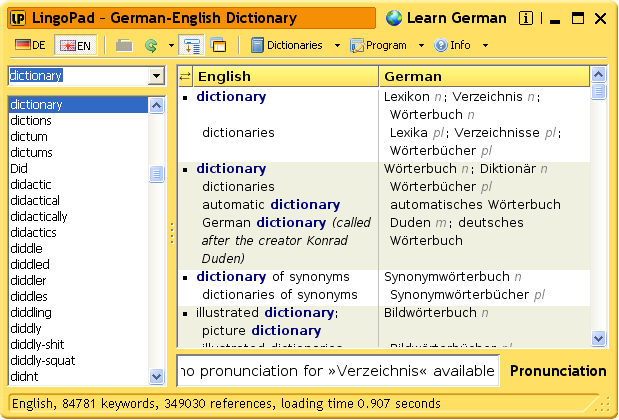Click the Synonymwörterbuch translation
Screen dimensions: 619x420
tap(446, 277)
